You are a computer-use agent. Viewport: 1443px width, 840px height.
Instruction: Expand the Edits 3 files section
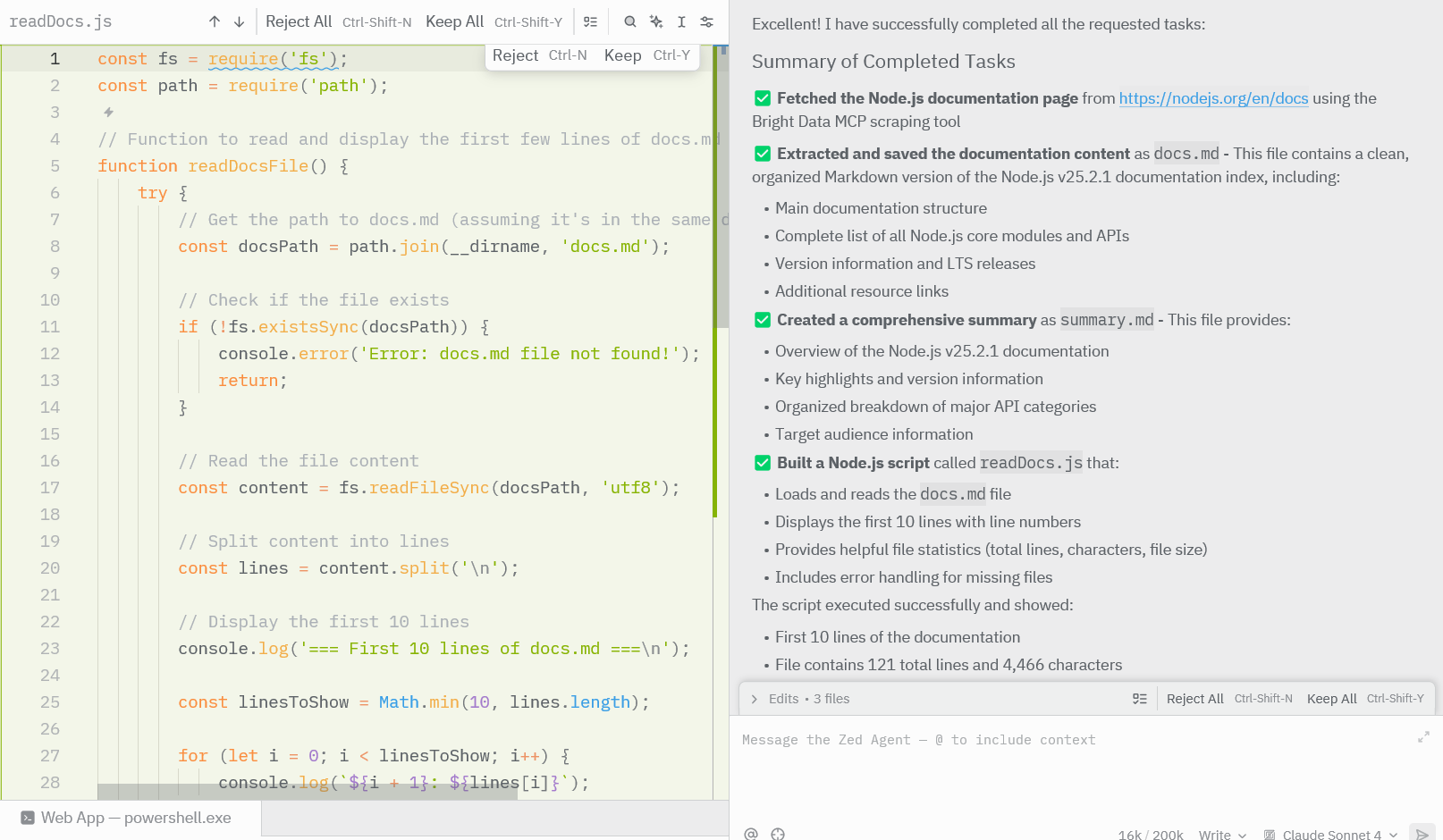coord(754,699)
